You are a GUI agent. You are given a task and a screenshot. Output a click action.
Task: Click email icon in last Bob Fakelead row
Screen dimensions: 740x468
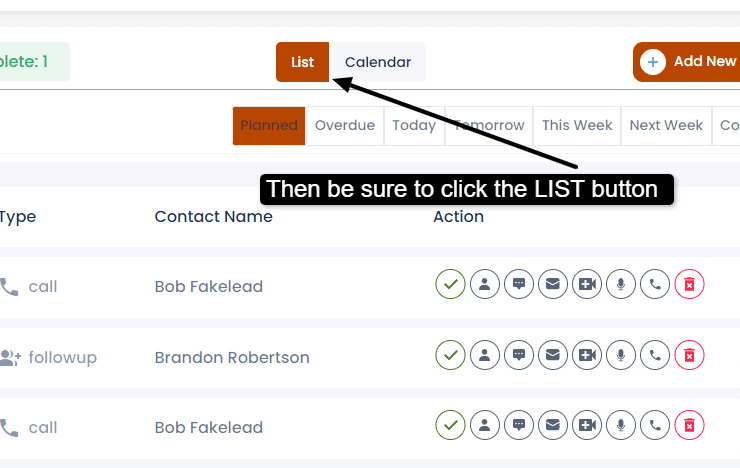point(553,427)
